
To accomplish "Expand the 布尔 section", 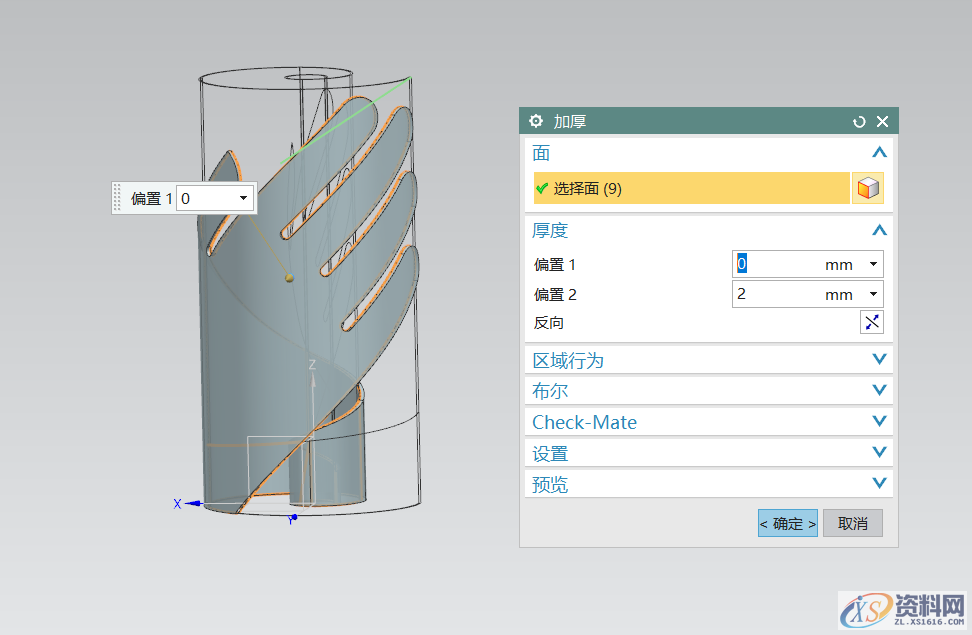I will click(879, 391).
